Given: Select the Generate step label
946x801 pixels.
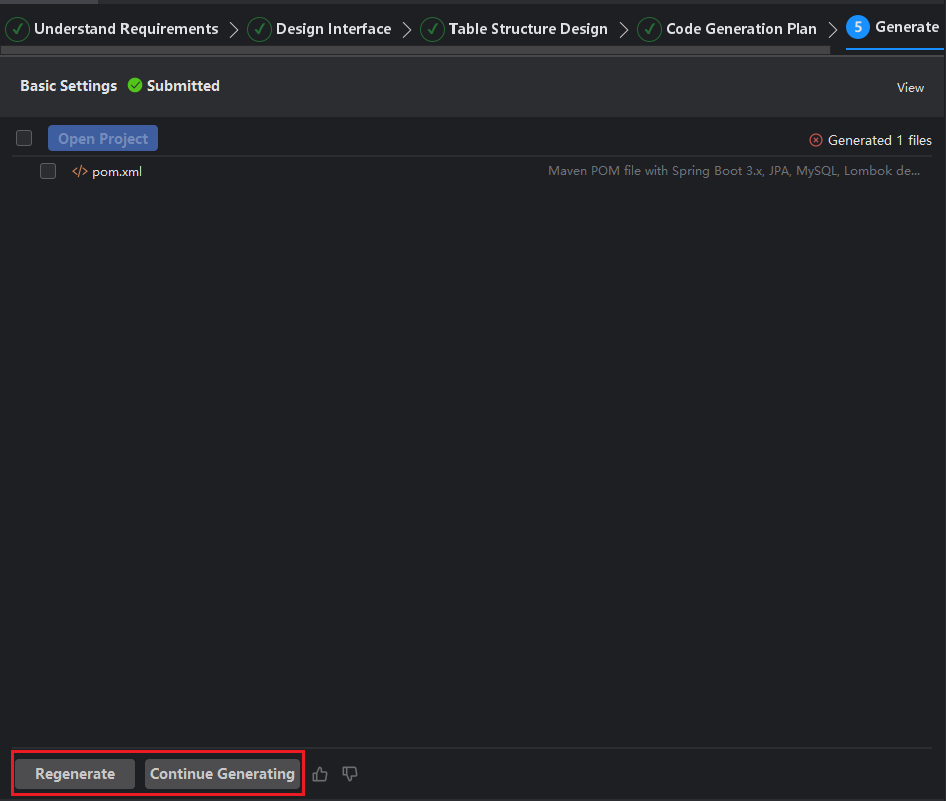Looking at the screenshot, I should [x=906, y=28].
